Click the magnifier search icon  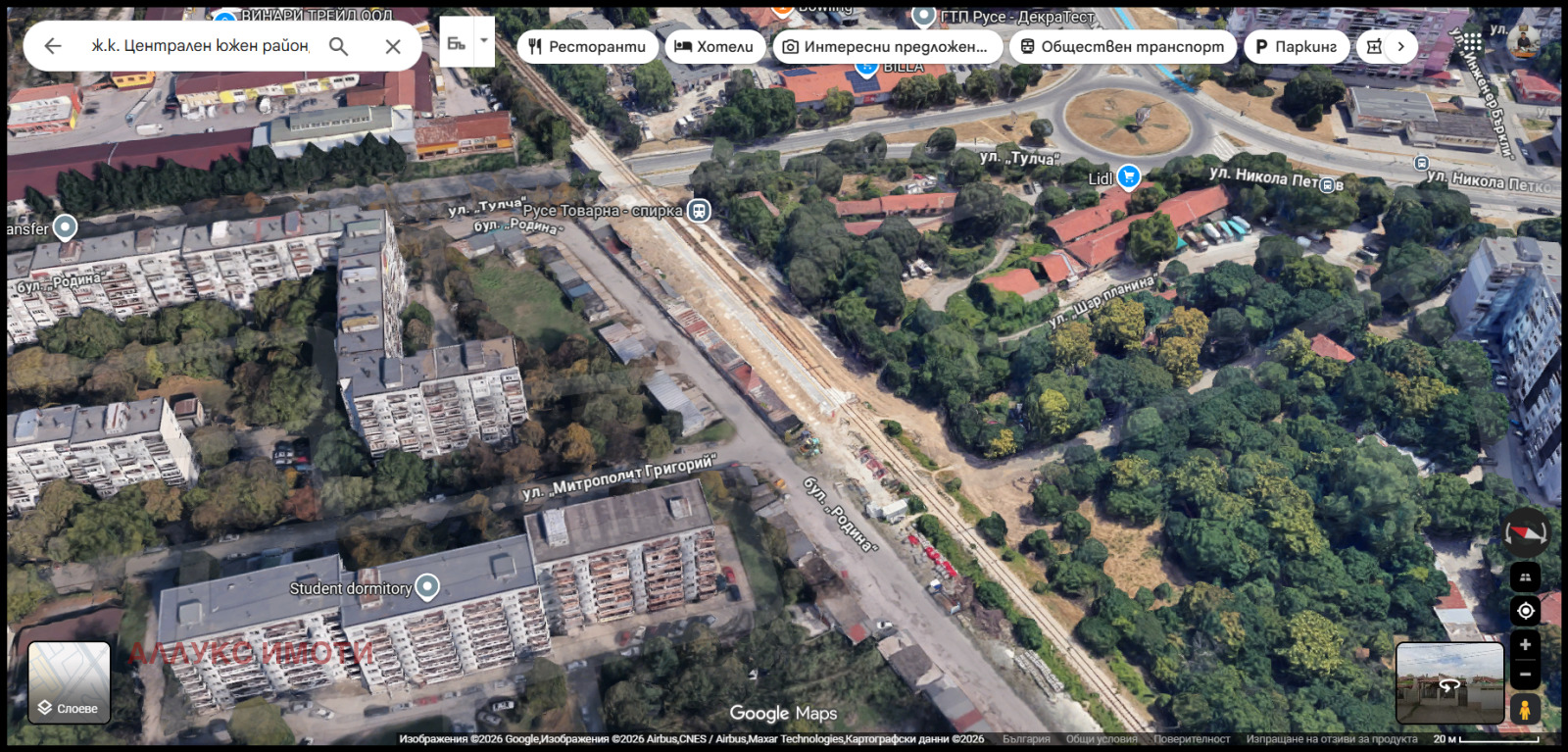tap(338, 46)
